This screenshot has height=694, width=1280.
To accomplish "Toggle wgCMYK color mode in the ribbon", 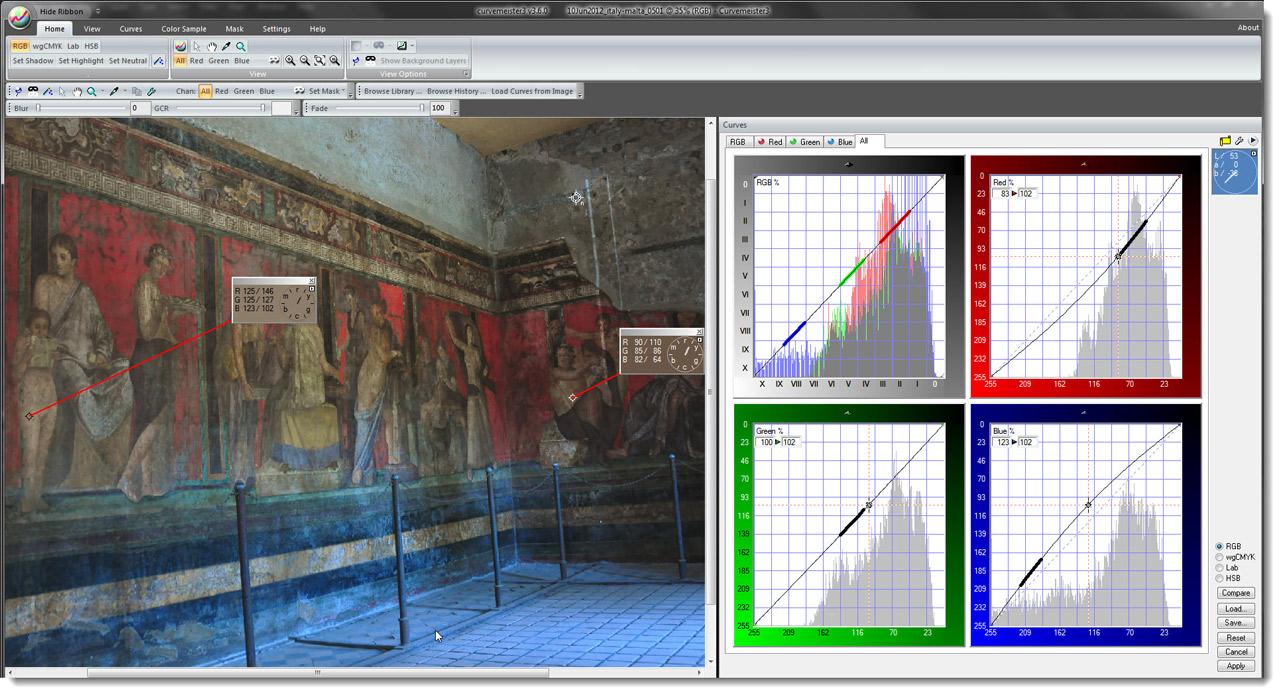I will click(x=47, y=46).
